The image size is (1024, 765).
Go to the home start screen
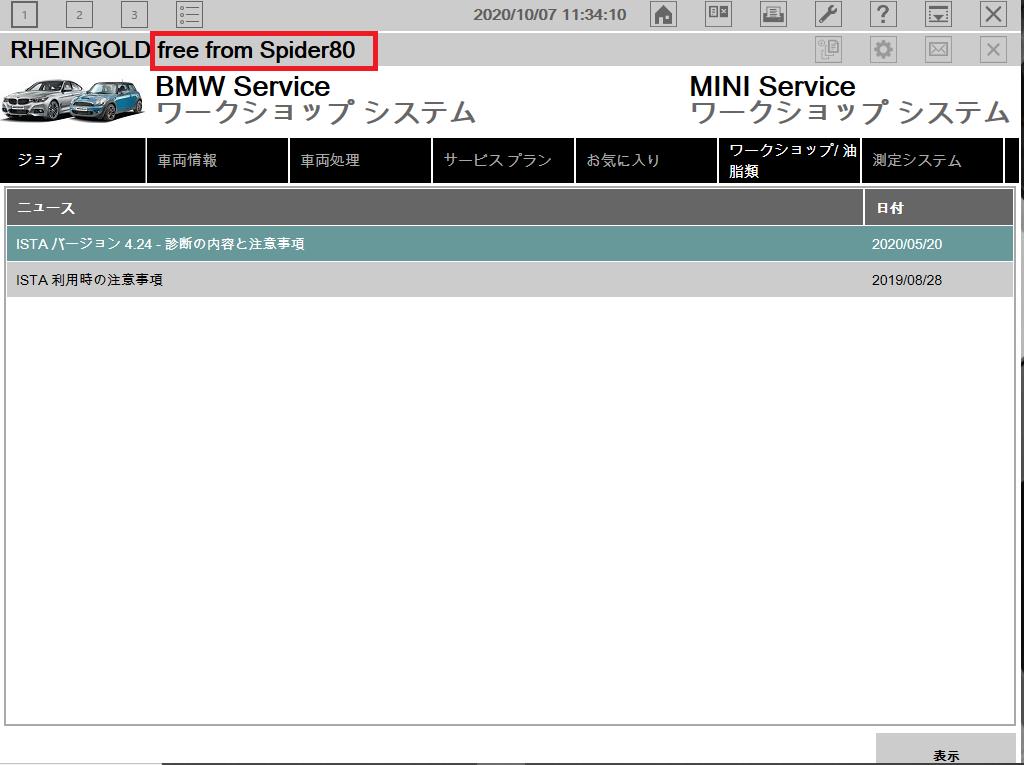click(x=664, y=14)
